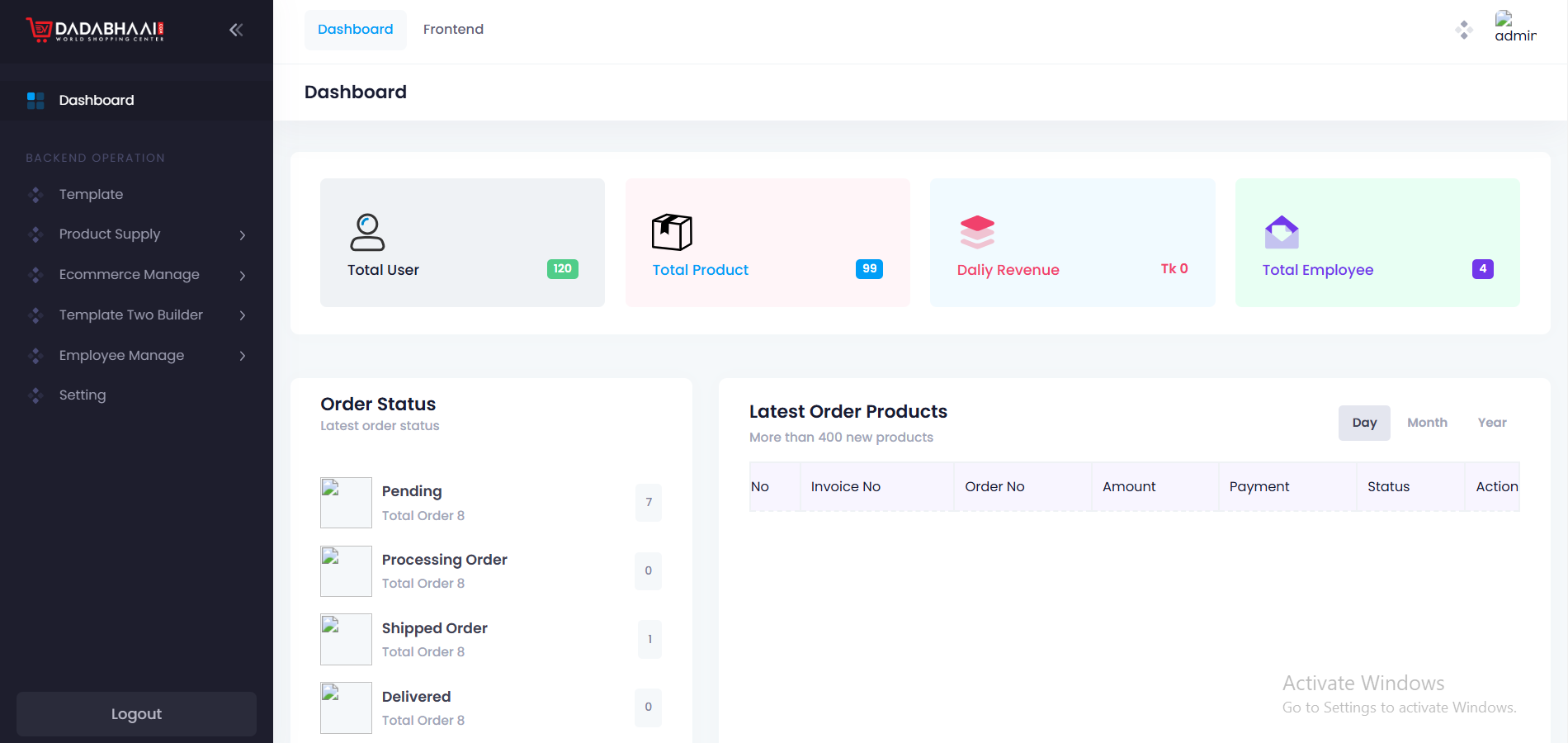Click the Total User person icon
Image resolution: width=1568 pixels, height=743 pixels.
369,232
